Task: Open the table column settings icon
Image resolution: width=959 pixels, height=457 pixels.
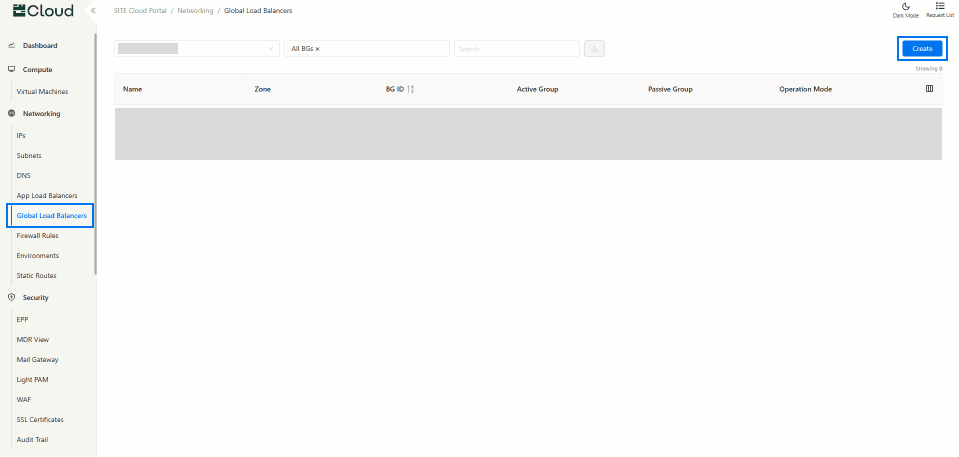Action: (929, 89)
